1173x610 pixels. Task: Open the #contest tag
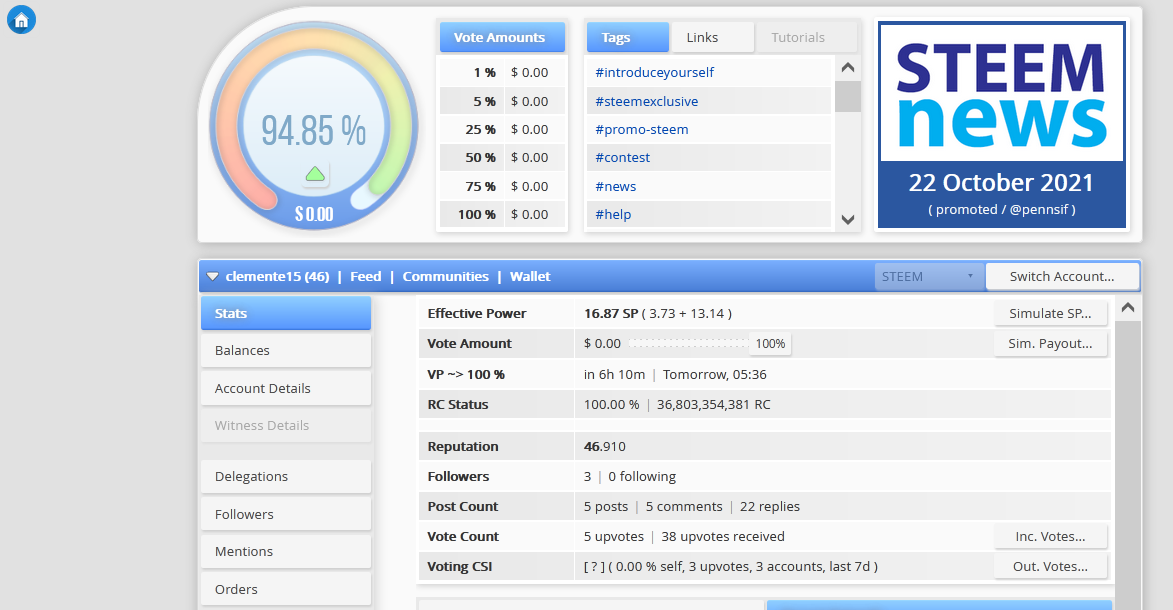tap(622, 158)
